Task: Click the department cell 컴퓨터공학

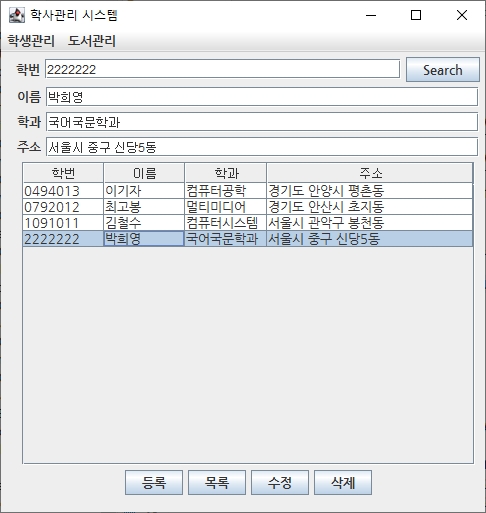Action: point(226,191)
